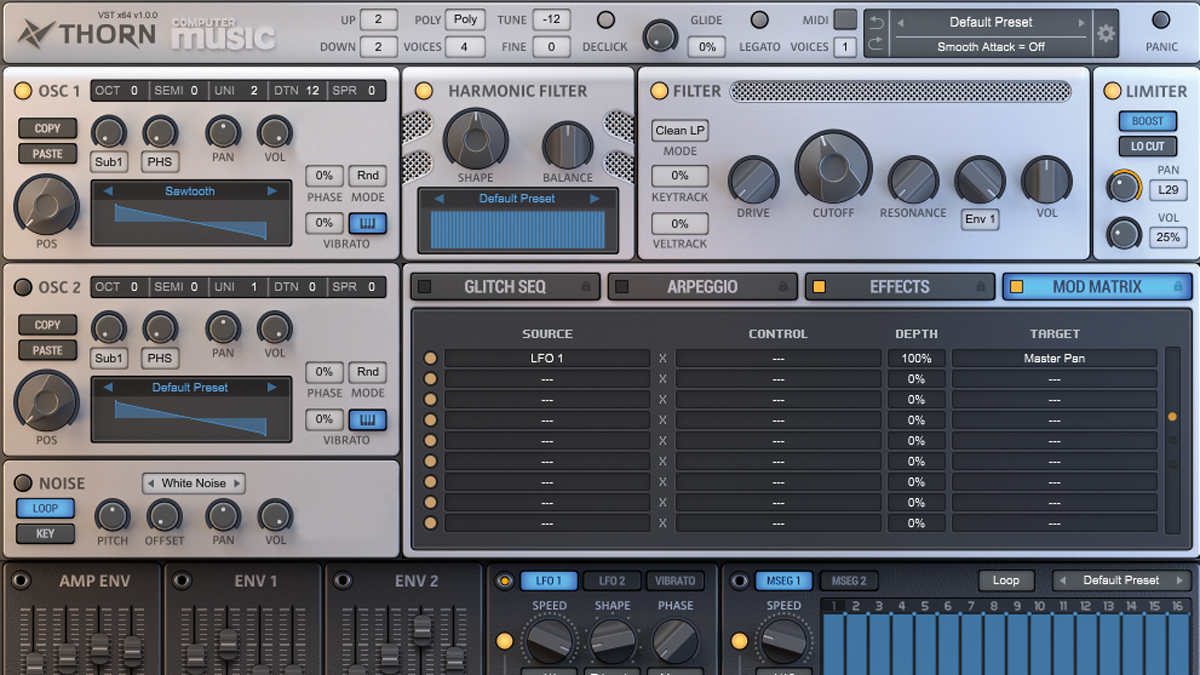Click the Noise Key button
The image size is (1200, 675).
click(x=45, y=533)
